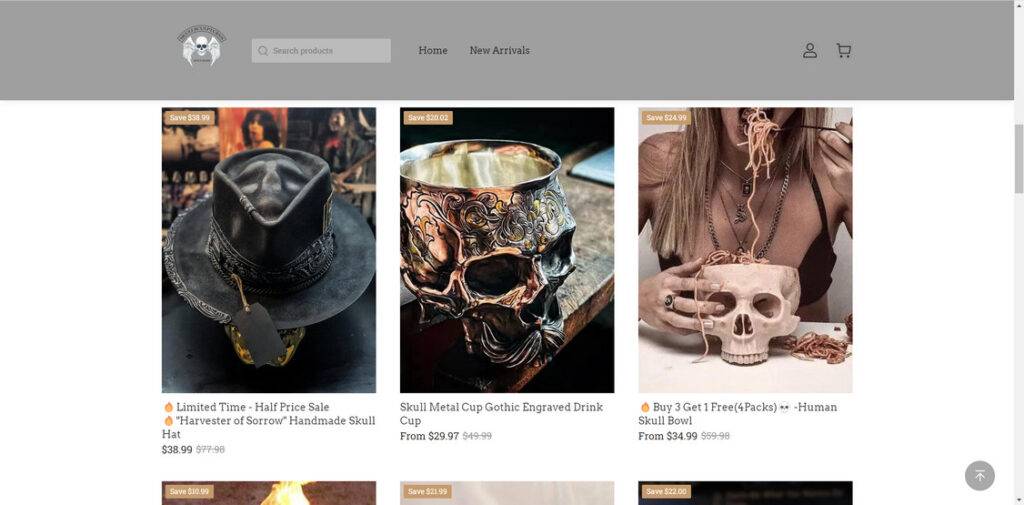Click the Save $24.99 badge
This screenshot has width=1024, height=505.
[666, 118]
